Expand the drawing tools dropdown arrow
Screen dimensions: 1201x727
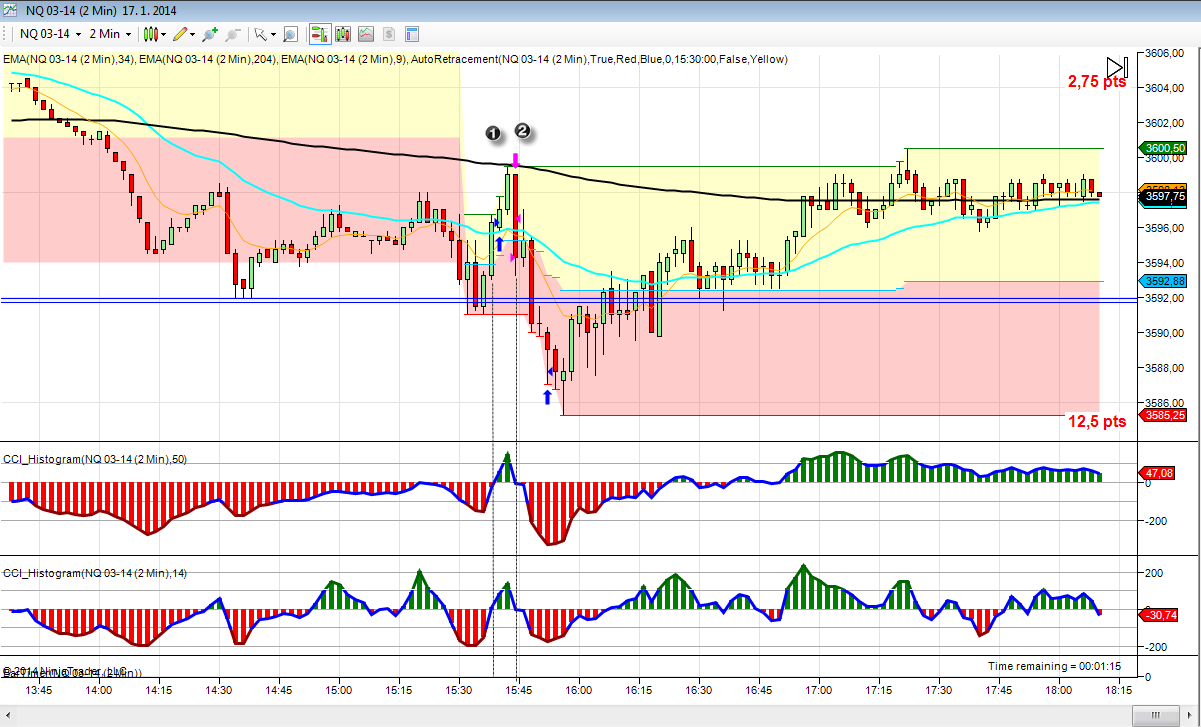click(x=192, y=35)
